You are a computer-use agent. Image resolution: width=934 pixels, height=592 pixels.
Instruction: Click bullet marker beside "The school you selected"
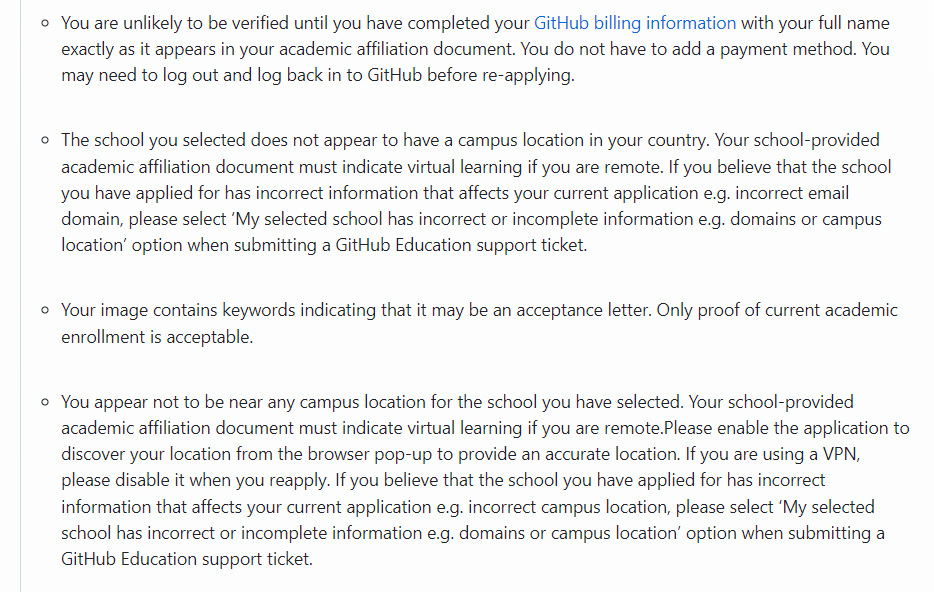pos(45,141)
